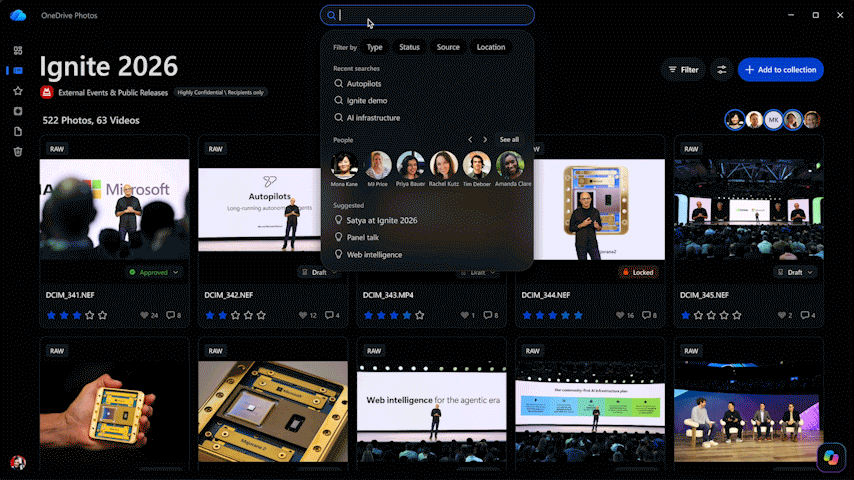Click the heart on DCIM_341.NEF

pos(144,315)
